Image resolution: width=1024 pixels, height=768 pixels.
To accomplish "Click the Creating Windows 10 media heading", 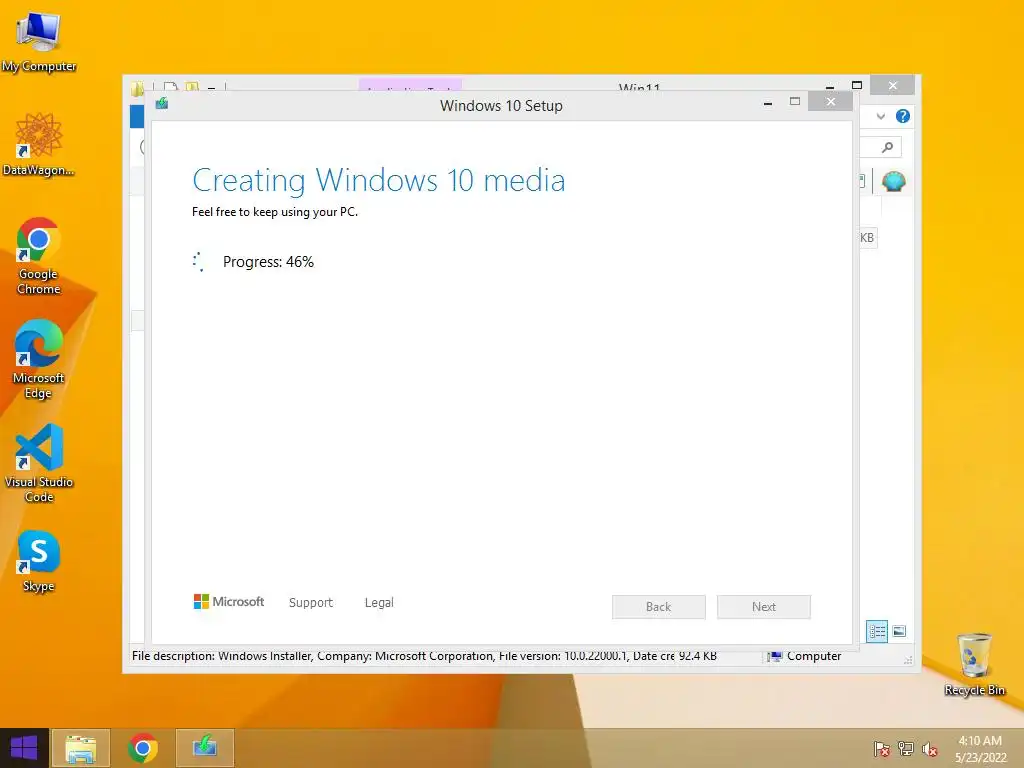I will [379, 180].
